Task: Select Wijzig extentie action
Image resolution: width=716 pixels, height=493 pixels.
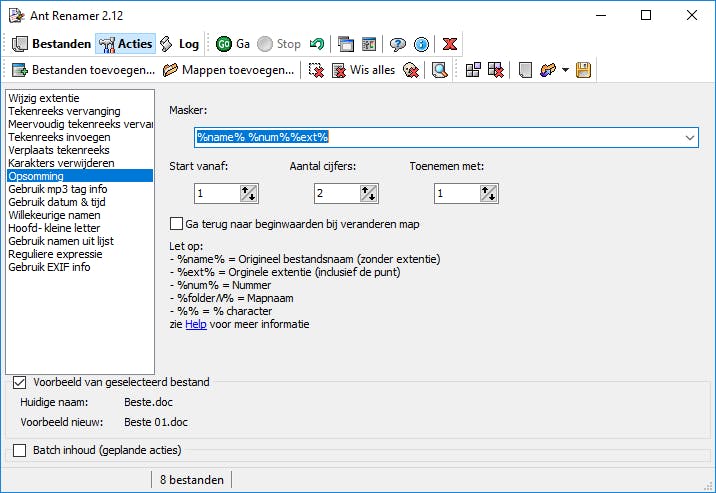Action: pos(80,98)
